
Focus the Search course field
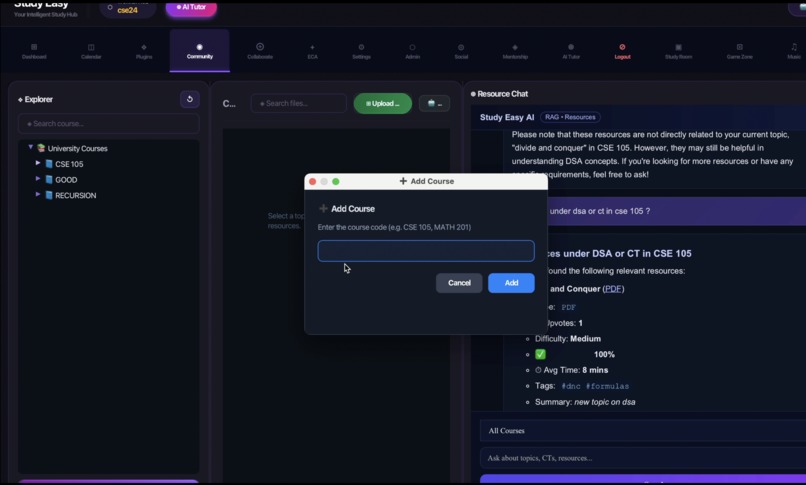(108, 124)
